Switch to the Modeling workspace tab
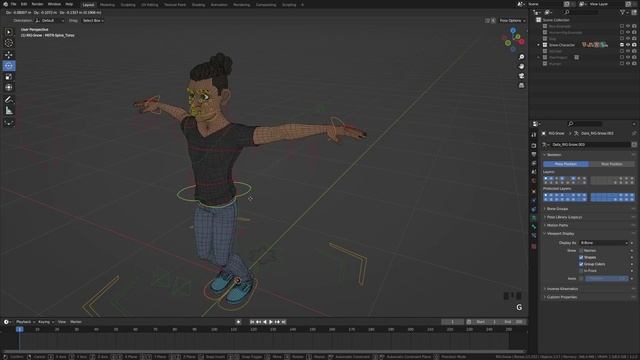This screenshot has width=640, height=360. click(x=107, y=5)
